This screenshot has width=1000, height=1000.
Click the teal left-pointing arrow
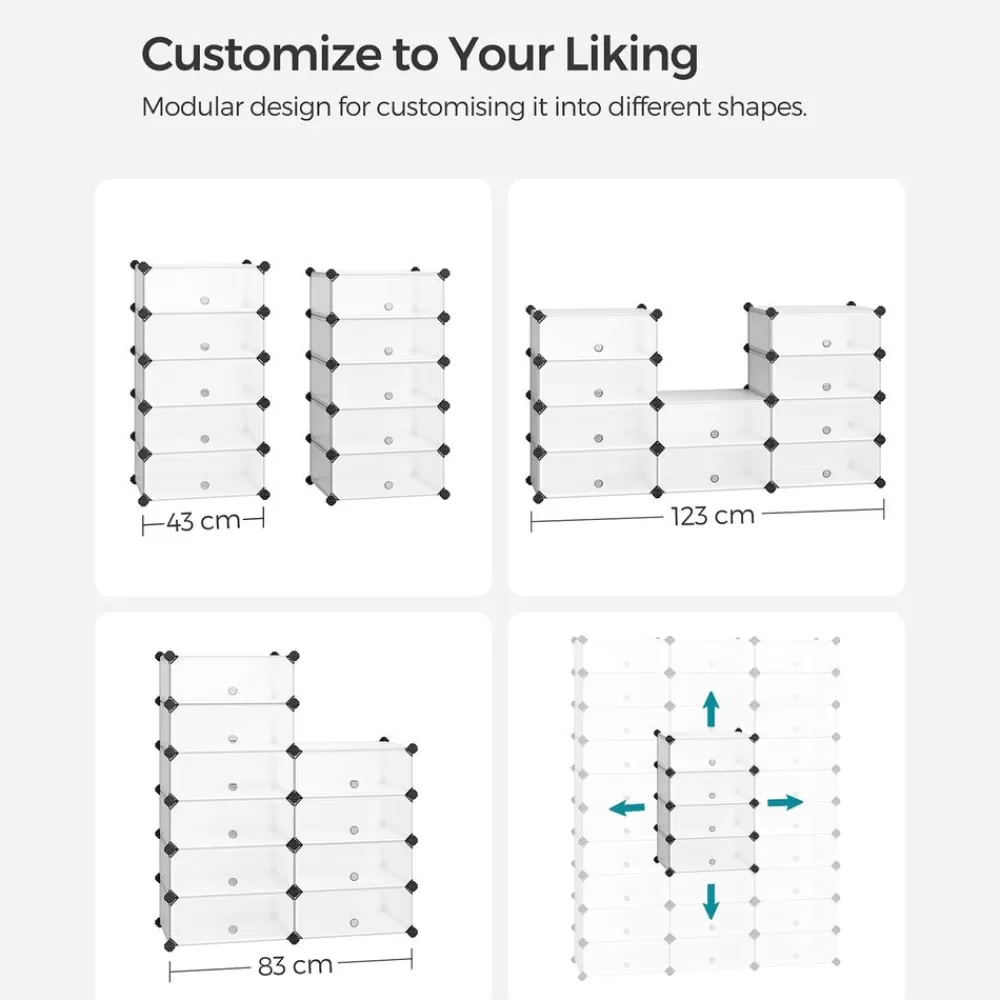tap(626, 808)
